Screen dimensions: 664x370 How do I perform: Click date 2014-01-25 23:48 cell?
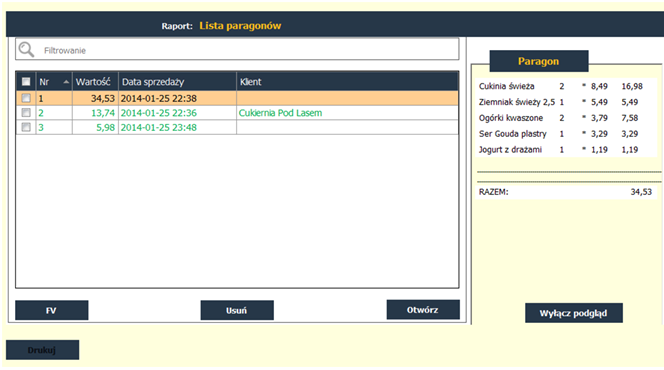[159, 127]
